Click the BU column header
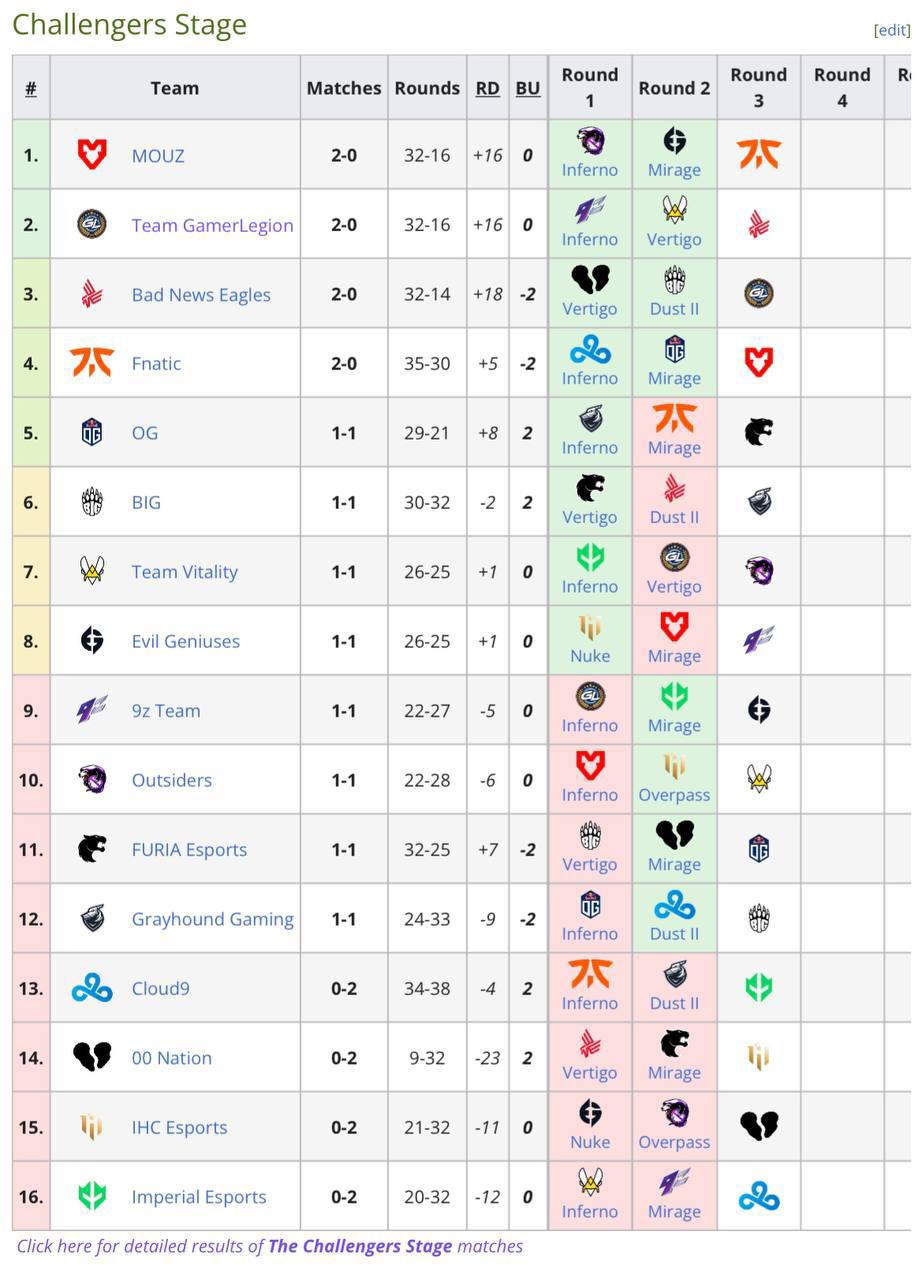Image resolution: width=923 pixels, height=1280 pixels. pyautogui.click(x=528, y=88)
